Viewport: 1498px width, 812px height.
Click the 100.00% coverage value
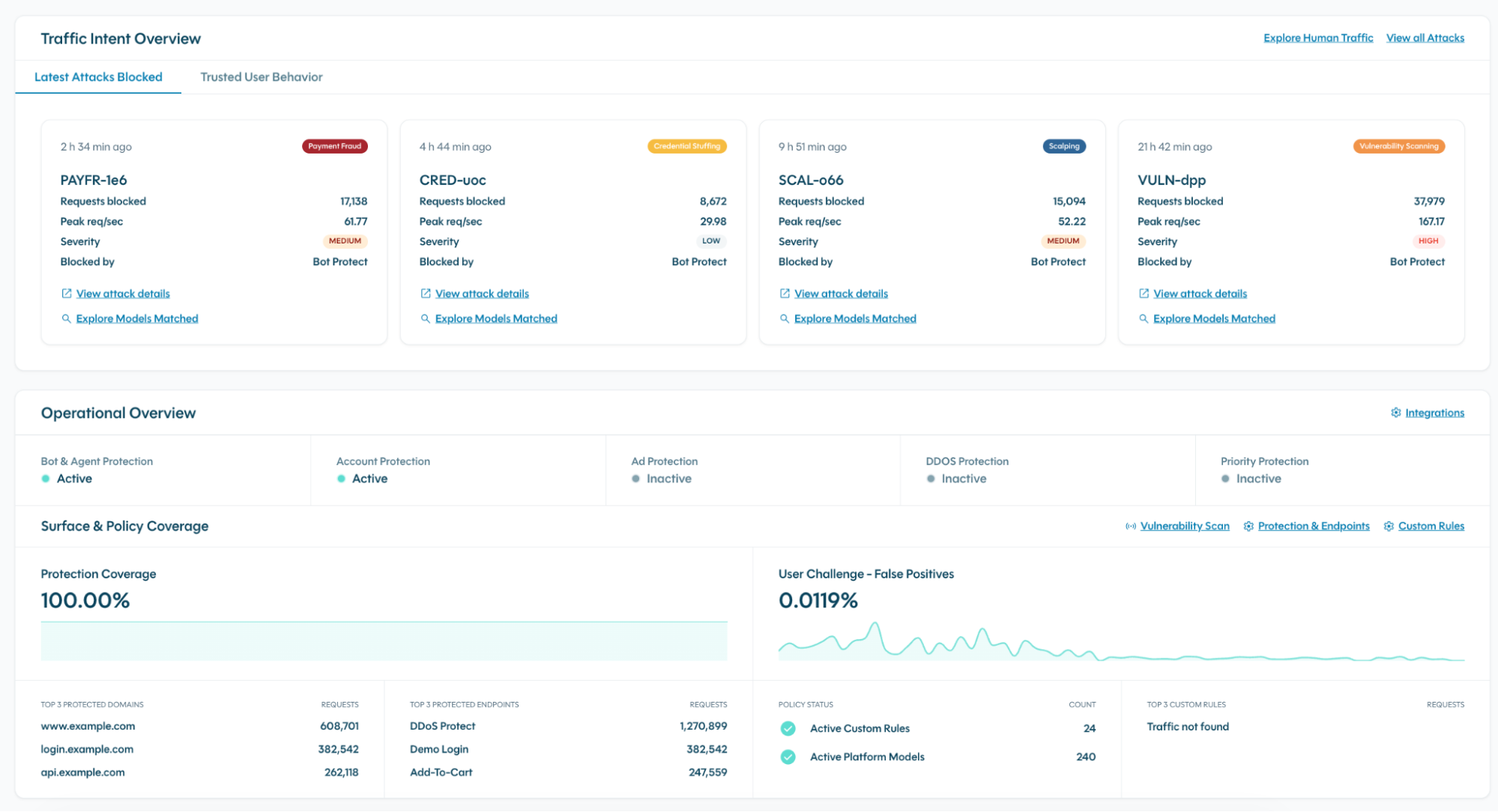tap(85, 601)
